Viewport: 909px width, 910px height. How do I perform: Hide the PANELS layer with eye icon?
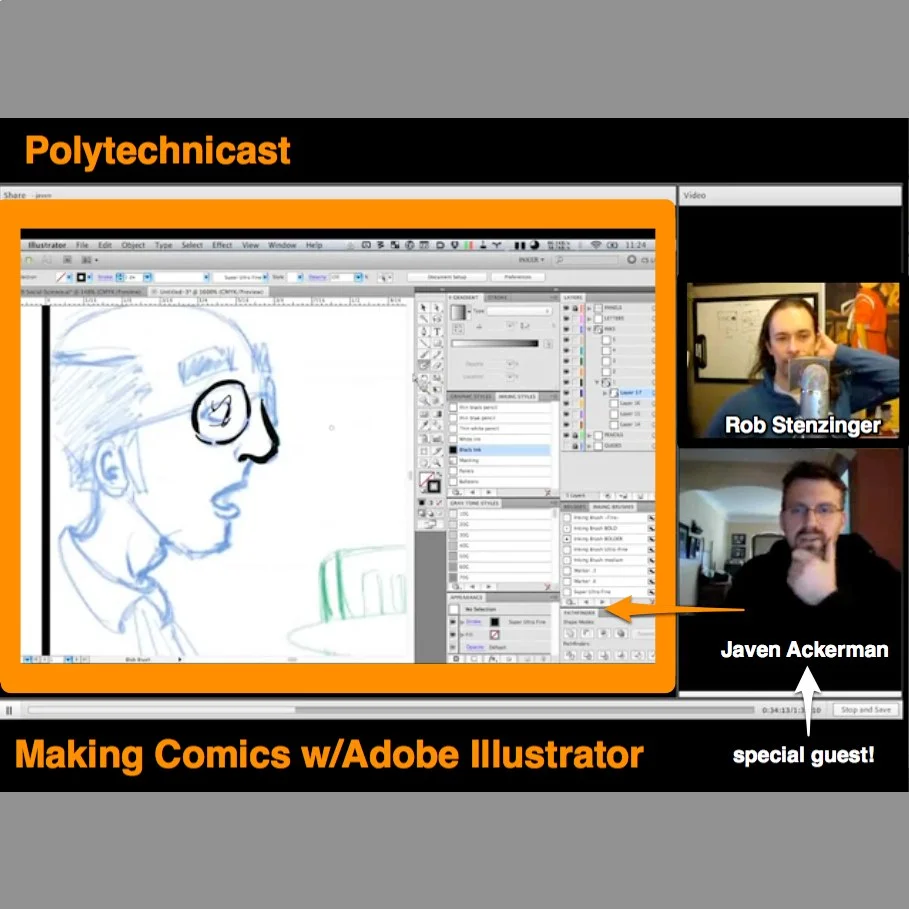(x=567, y=308)
